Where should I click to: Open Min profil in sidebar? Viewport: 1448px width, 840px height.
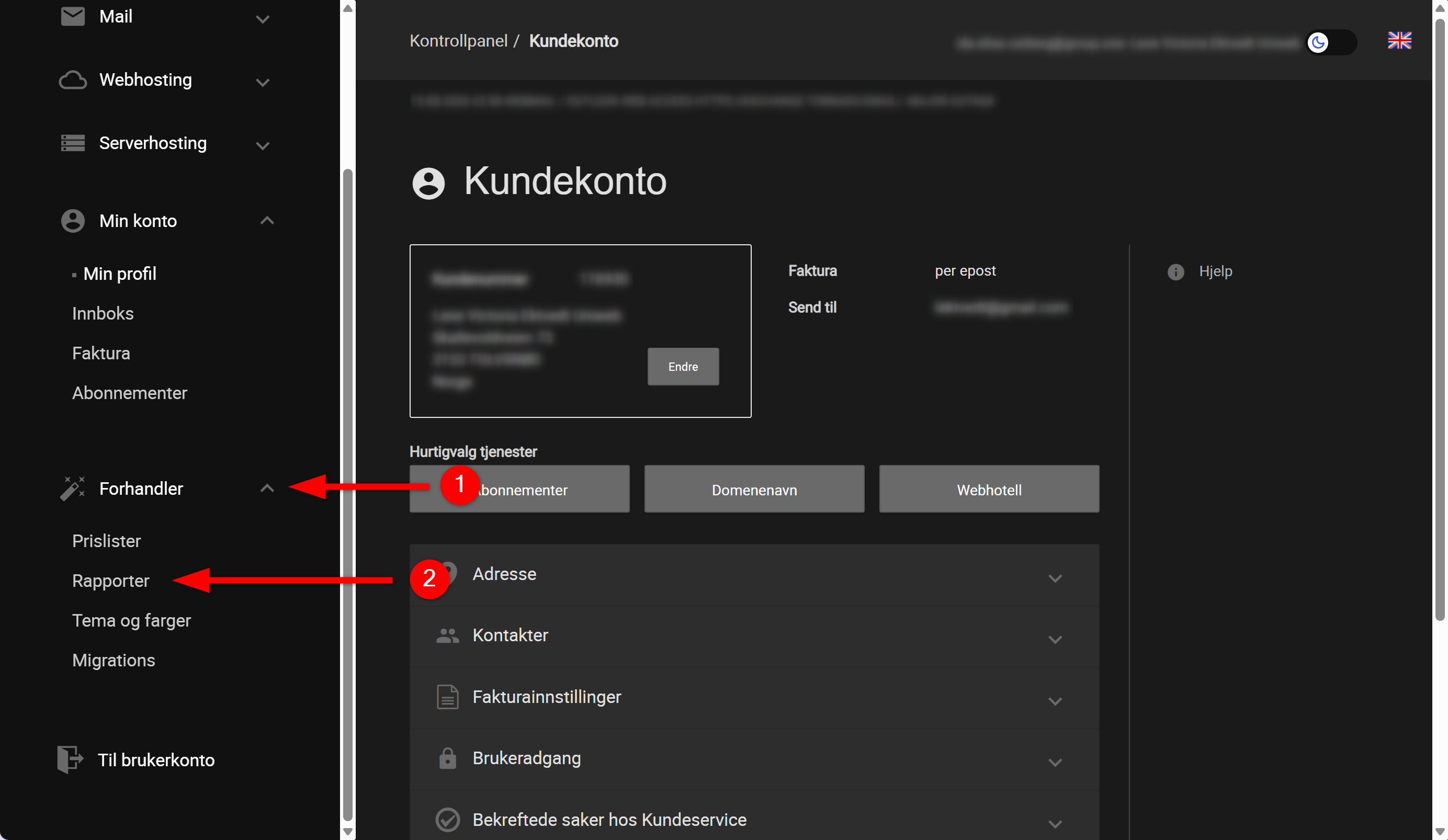119,274
